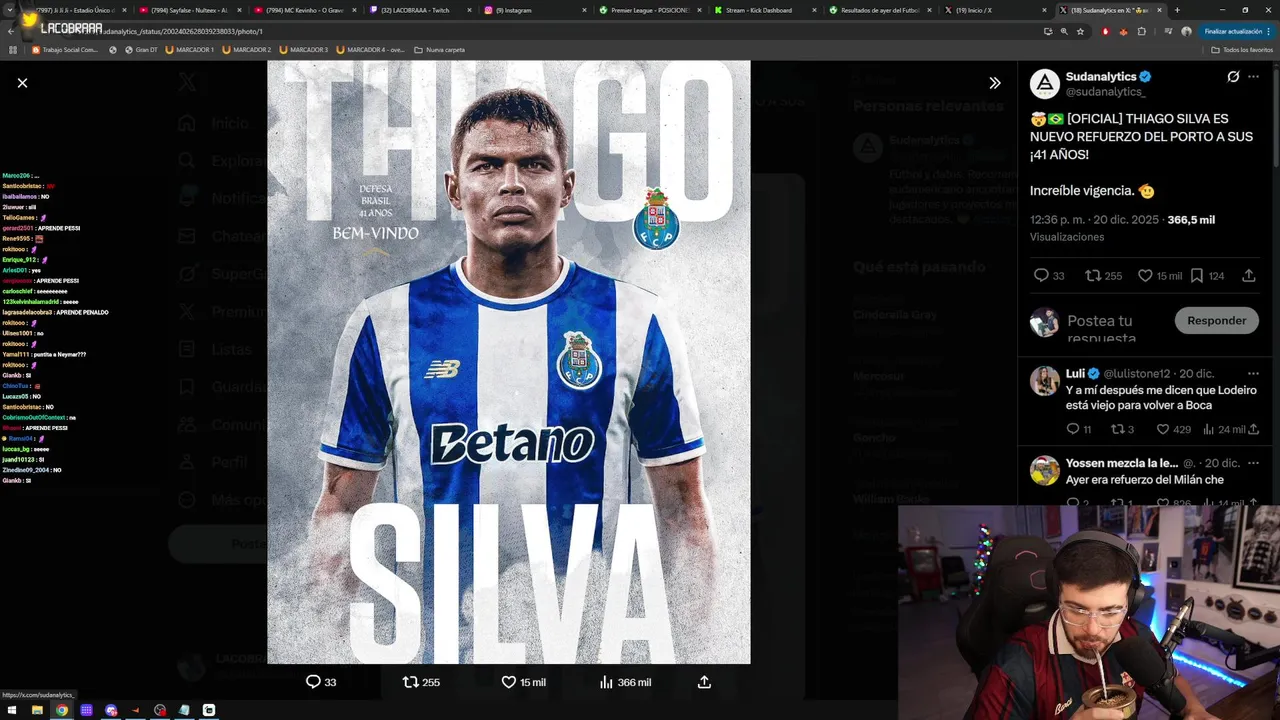Click the Responder button
Screen dimensions: 1280x720
point(1216,321)
